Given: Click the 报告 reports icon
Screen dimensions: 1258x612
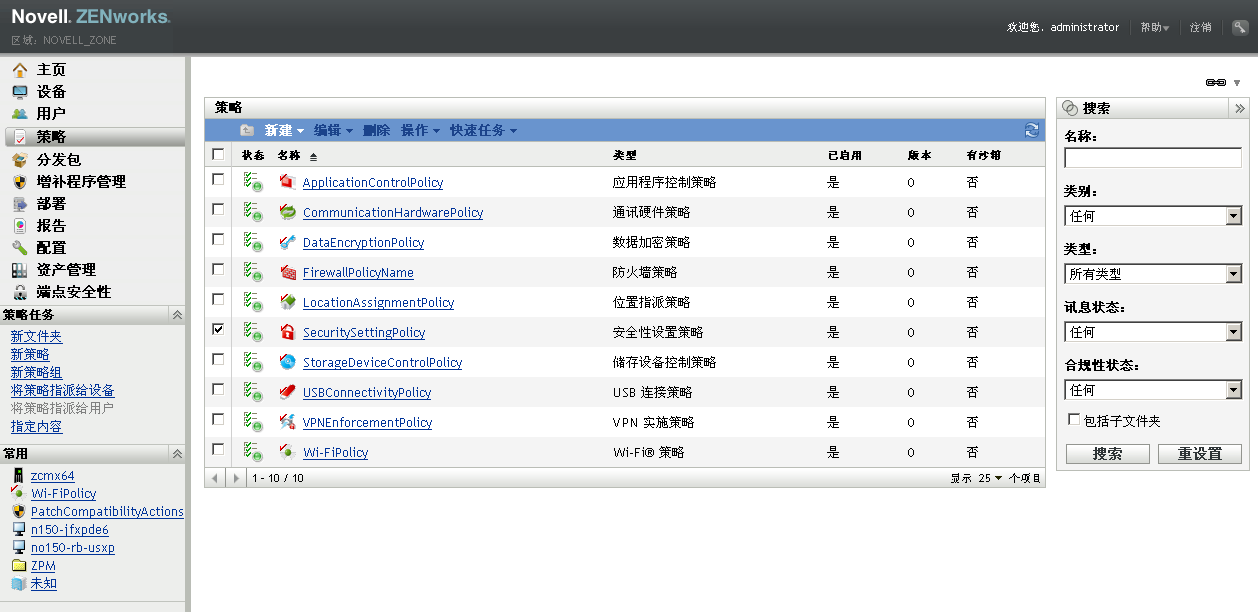Looking at the screenshot, I should point(20,226).
